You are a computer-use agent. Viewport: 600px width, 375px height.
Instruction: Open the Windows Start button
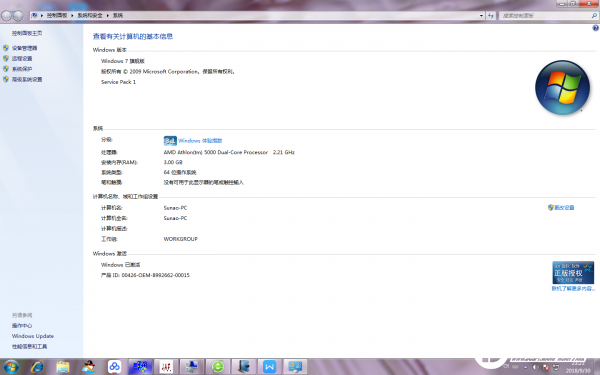coord(10,367)
